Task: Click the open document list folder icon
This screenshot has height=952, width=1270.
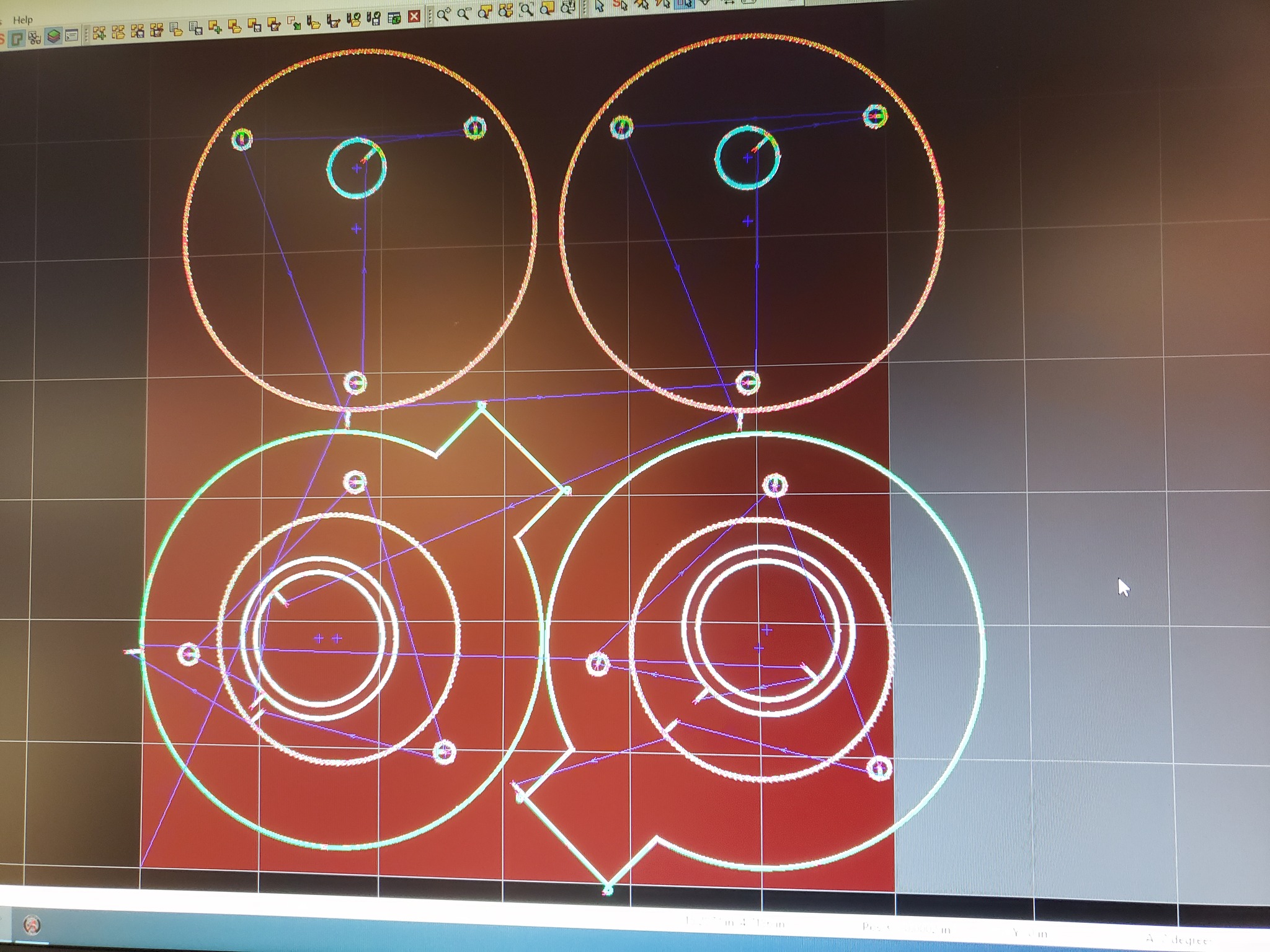Action: [x=176, y=29]
